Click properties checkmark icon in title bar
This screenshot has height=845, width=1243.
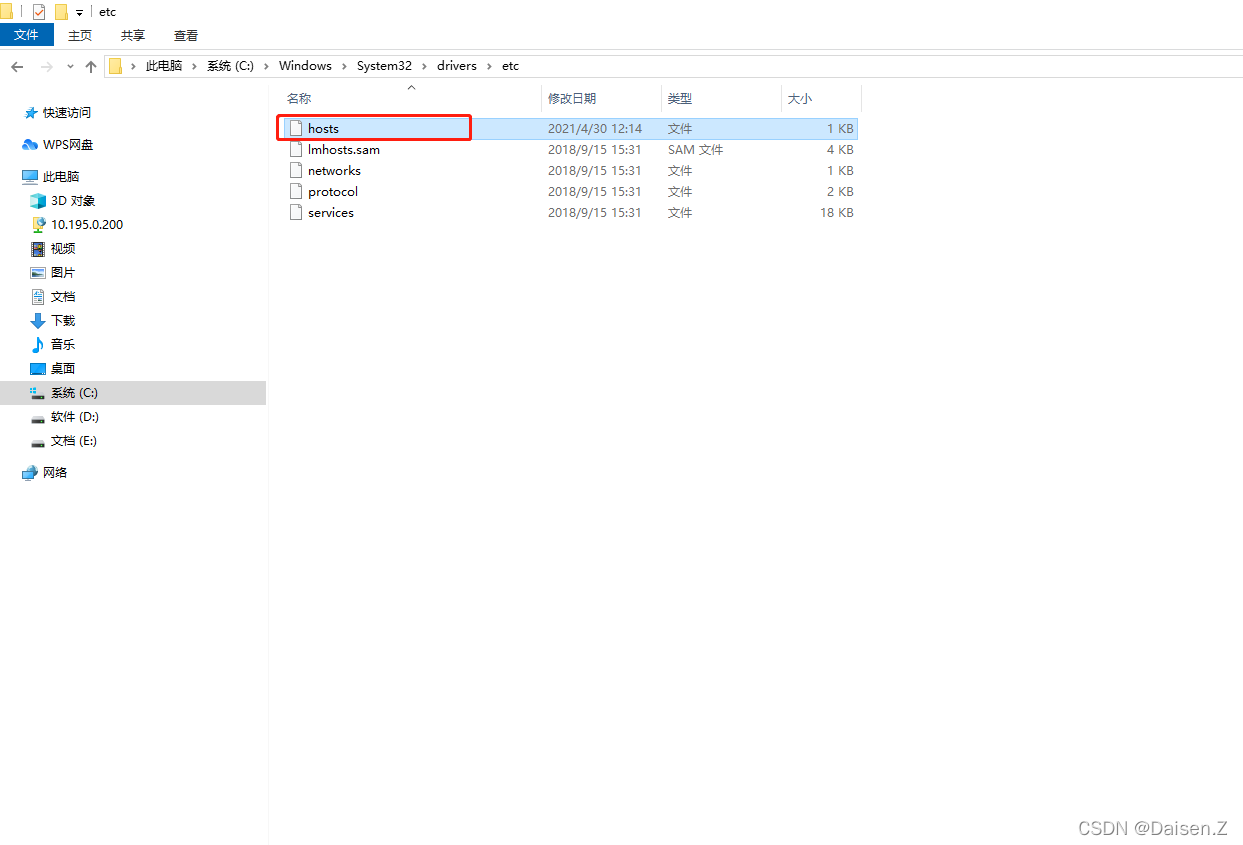tap(39, 12)
